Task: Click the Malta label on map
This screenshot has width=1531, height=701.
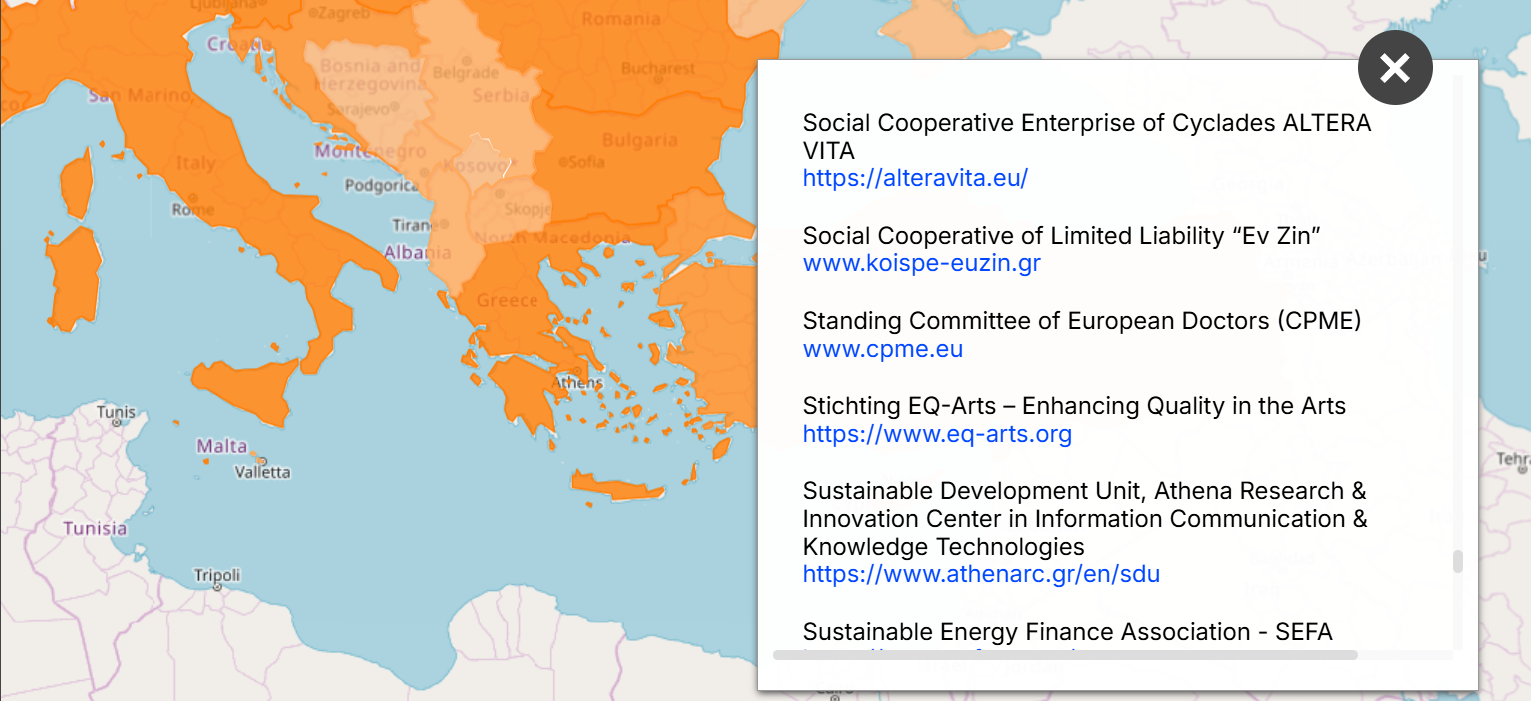Action: pos(221,446)
